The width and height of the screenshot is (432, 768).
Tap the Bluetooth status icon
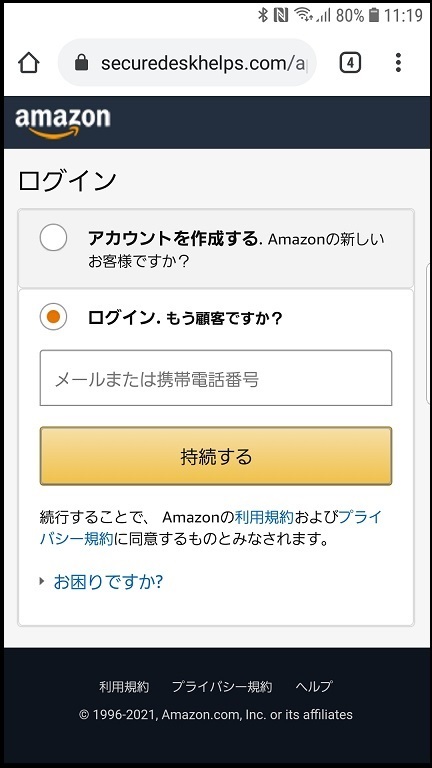[263, 15]
